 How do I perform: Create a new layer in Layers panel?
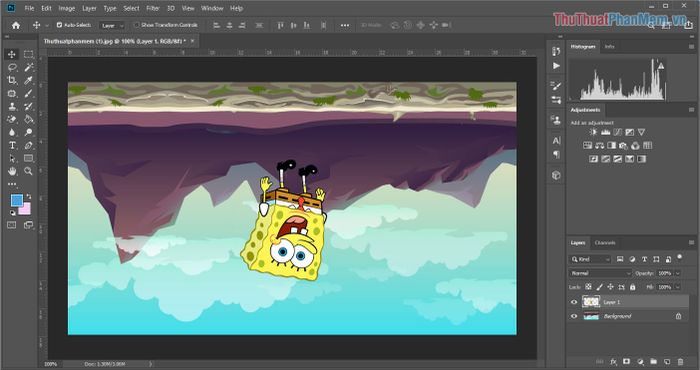point(667,362)
